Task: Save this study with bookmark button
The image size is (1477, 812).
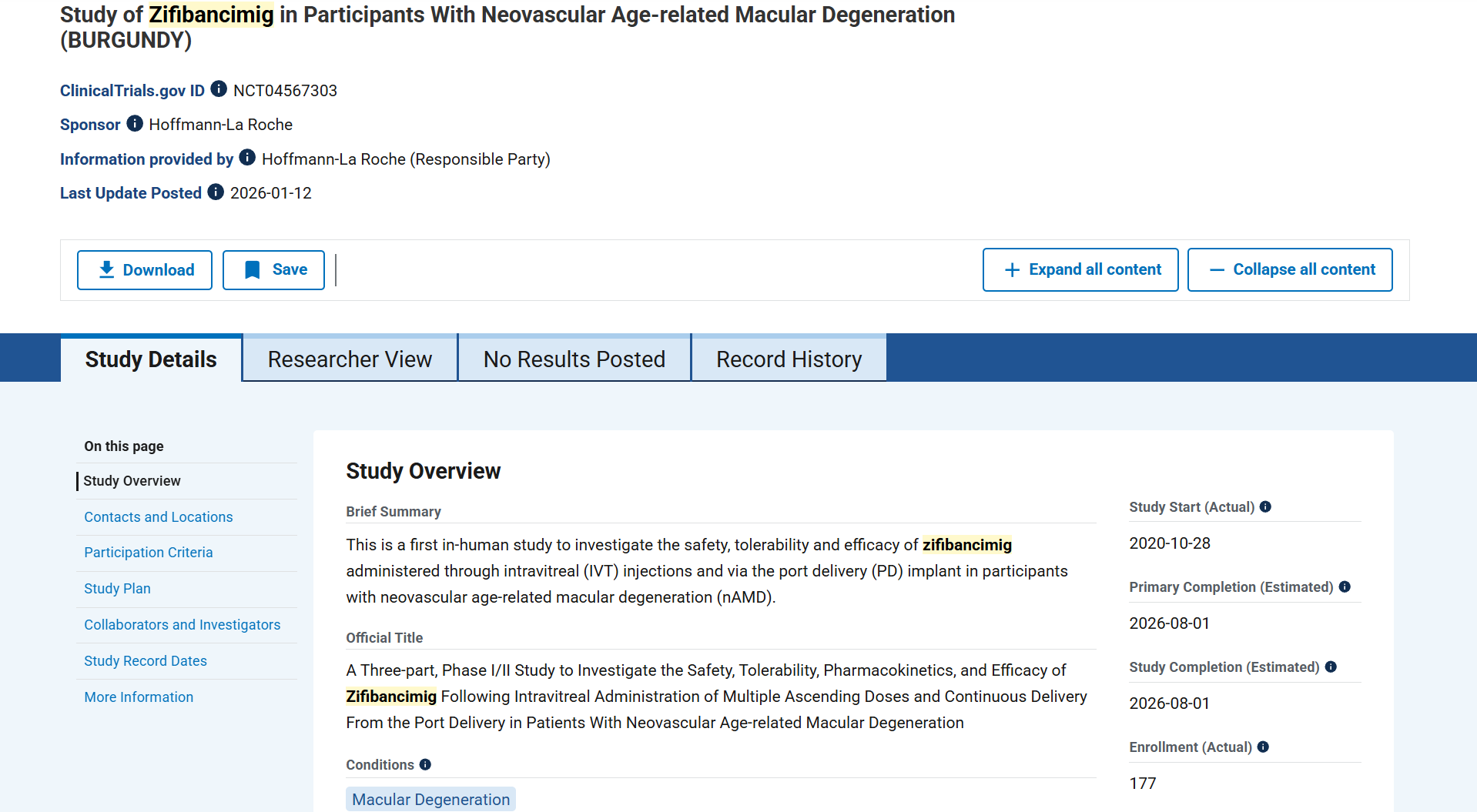Action: click(x=273, y=270)
